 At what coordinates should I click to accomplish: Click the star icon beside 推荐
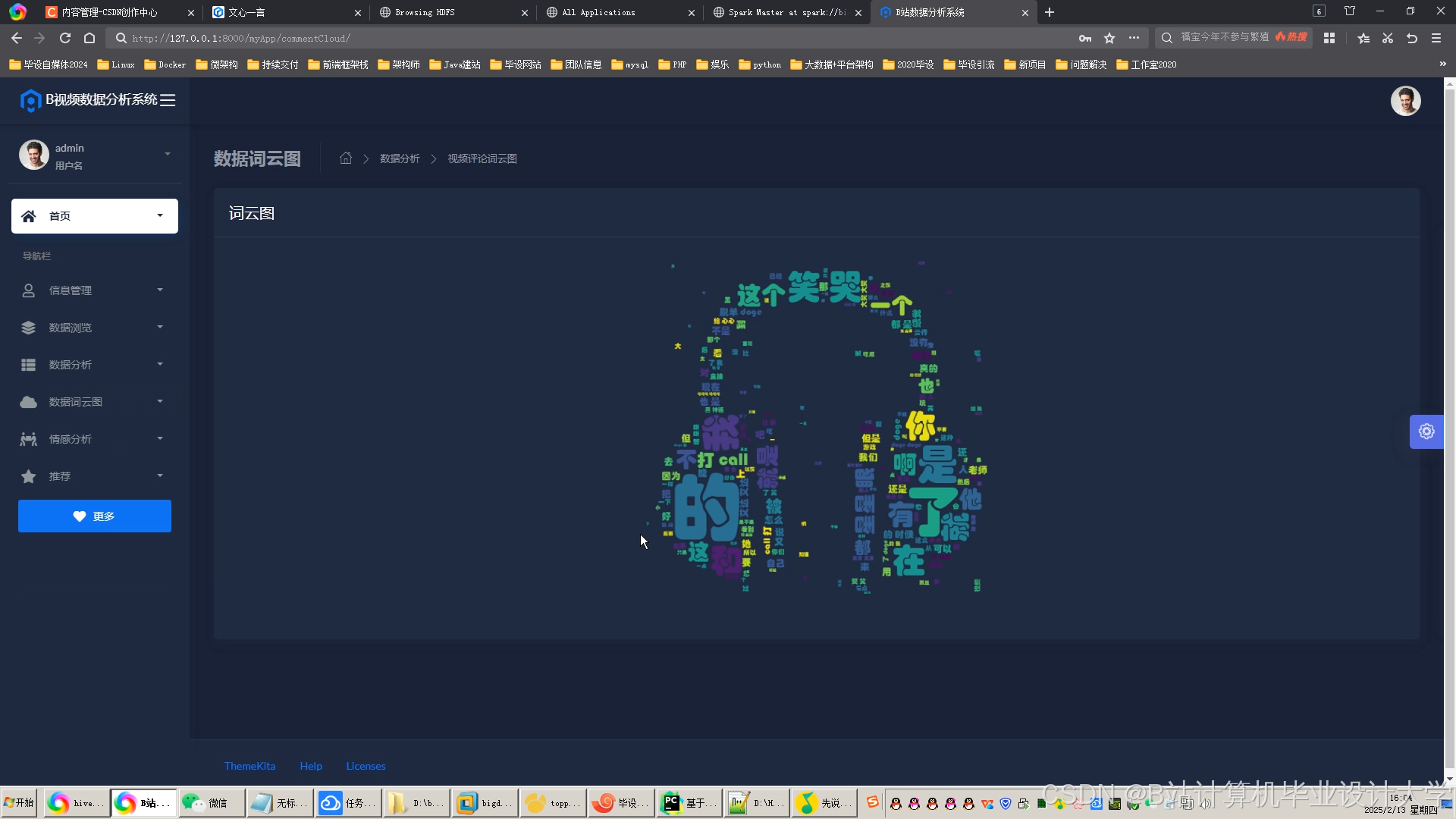point(29,476)
